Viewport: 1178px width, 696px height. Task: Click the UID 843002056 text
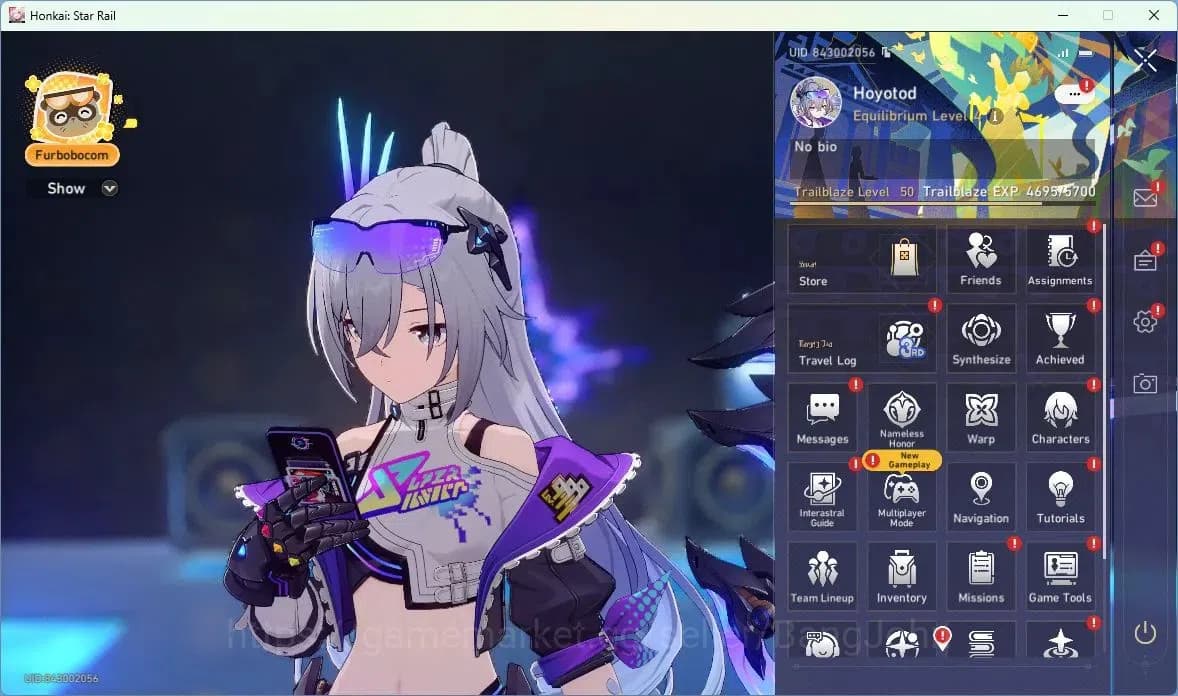[x=832, y=52]
